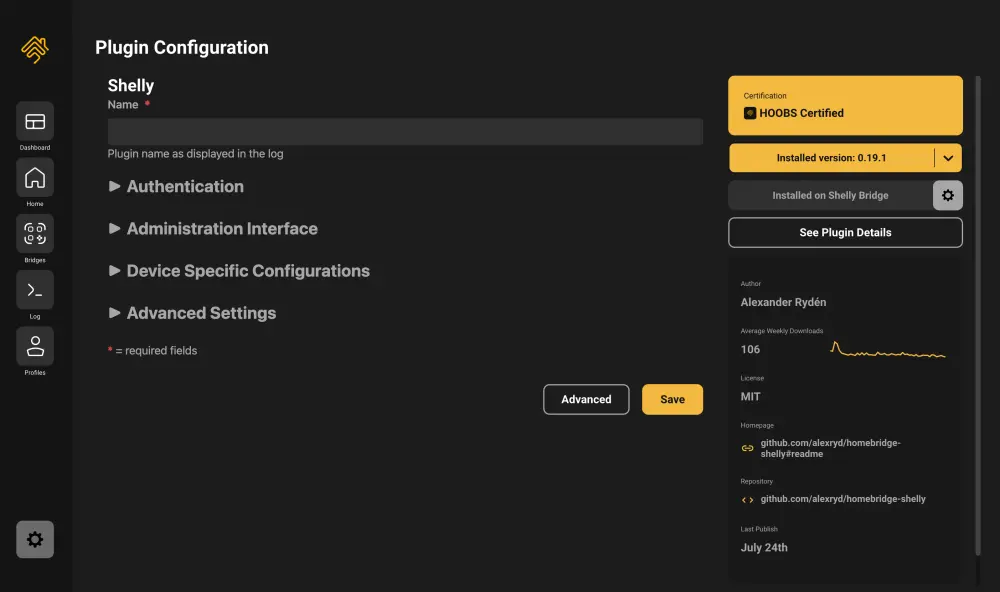Open the Bridges sidebar icon

pos(35,233)
